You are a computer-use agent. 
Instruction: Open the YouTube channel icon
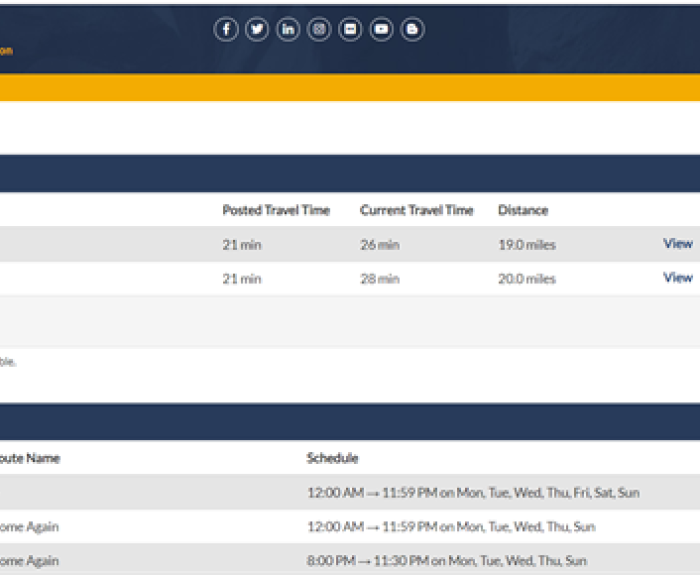[381, 30]
